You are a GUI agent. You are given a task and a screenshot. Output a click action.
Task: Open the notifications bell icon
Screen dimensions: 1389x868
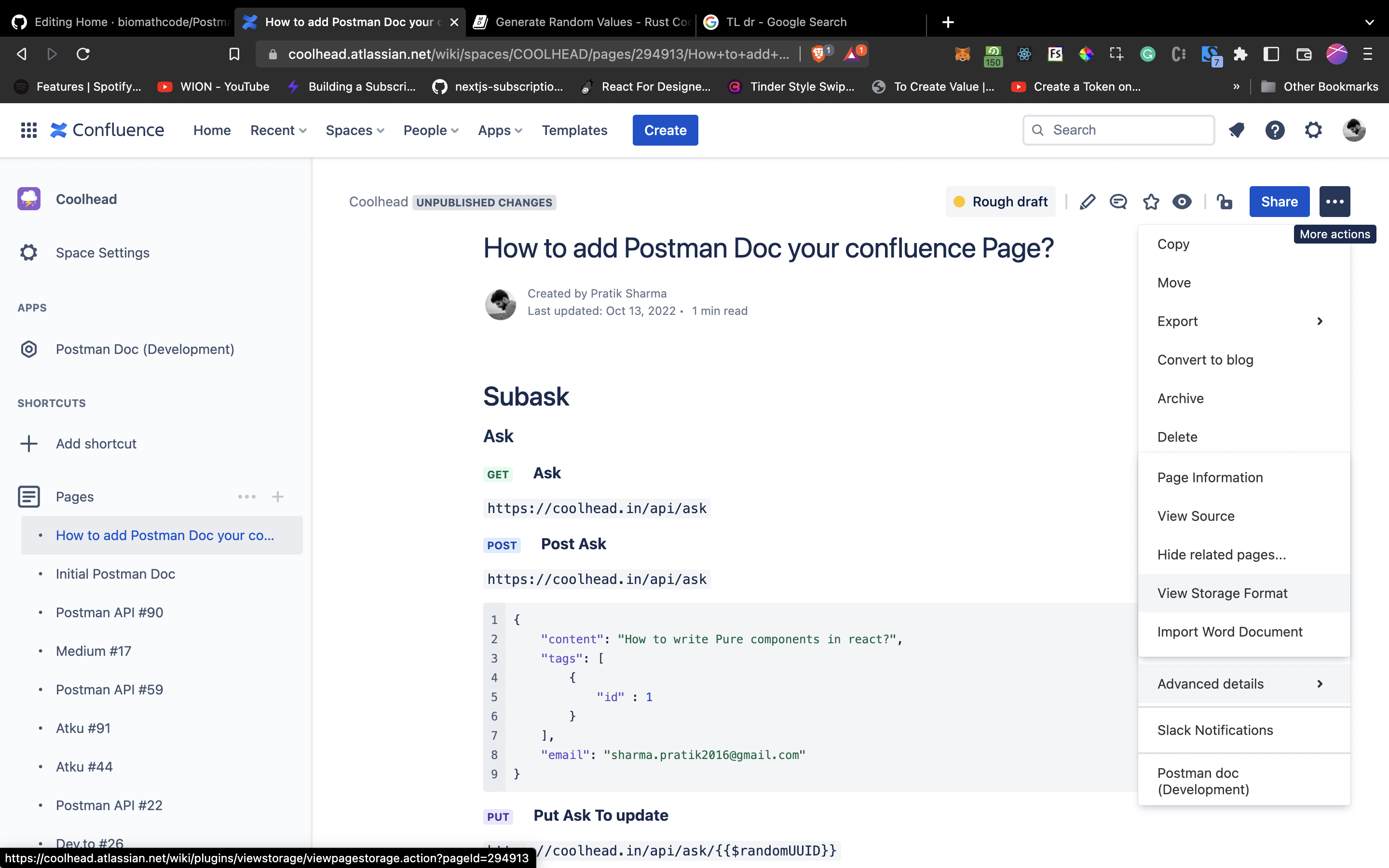[1237, 130]
